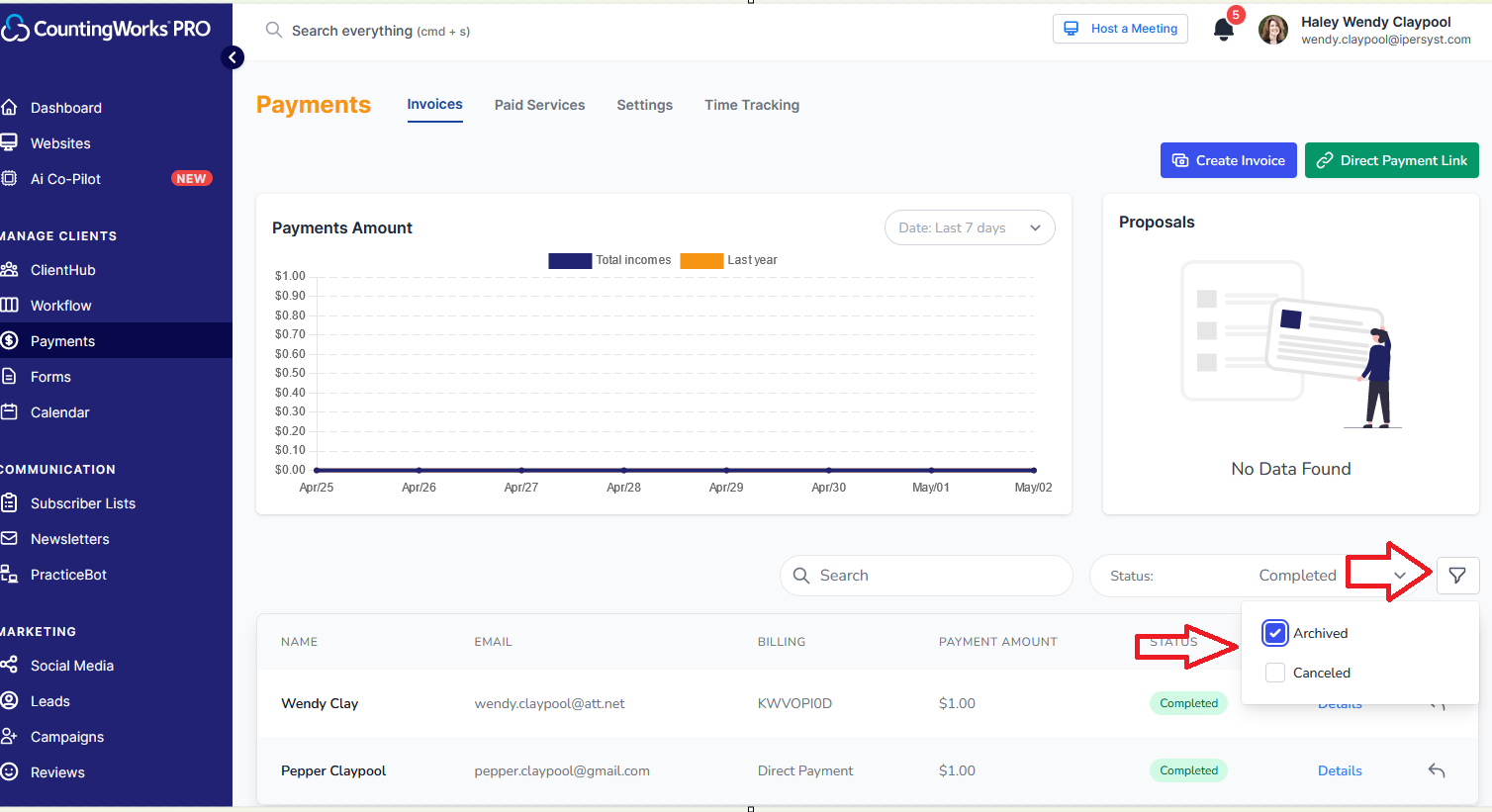Open Social Media in the sidebar
Screen dimensions: 1492x812
72,666
